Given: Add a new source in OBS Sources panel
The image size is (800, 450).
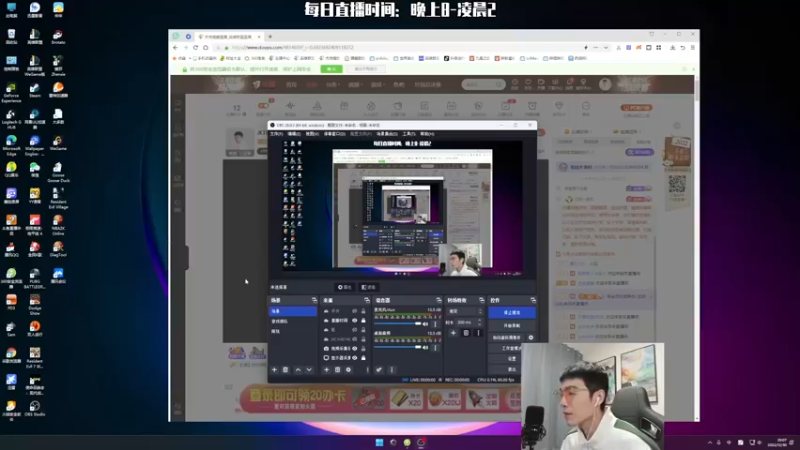Looking at the screenshot, I should coord(327,370).
